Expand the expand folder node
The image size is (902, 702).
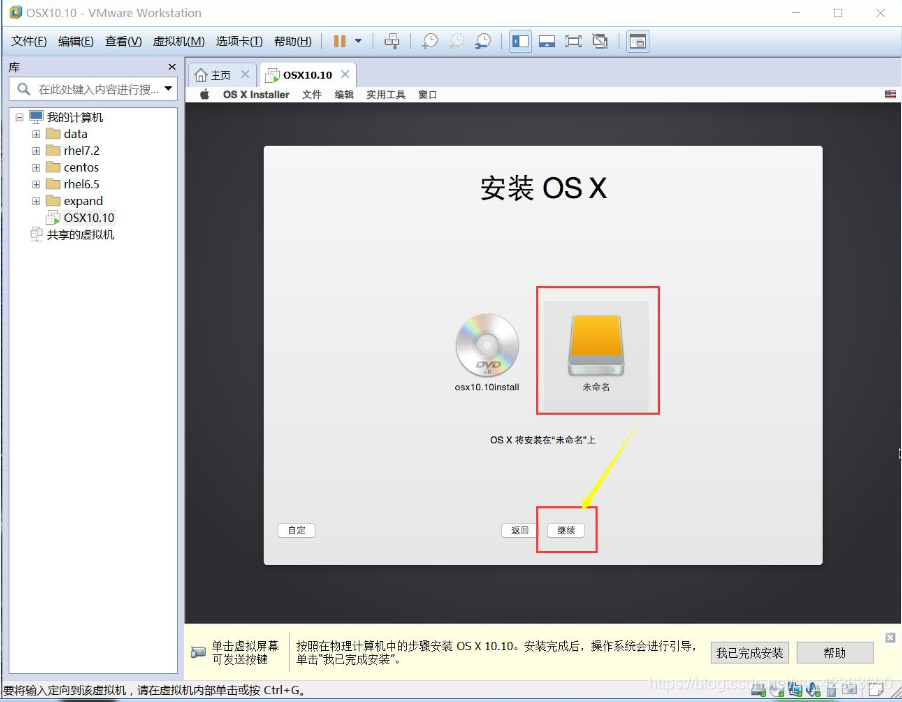[36, 201]
